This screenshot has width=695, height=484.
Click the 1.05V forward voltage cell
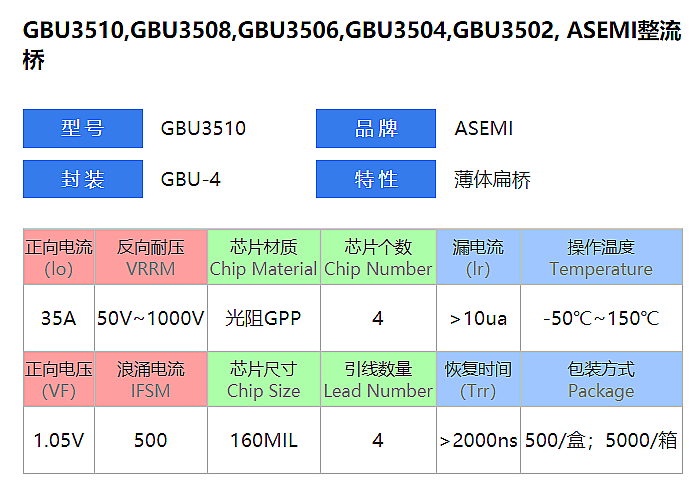coord(59,440)
